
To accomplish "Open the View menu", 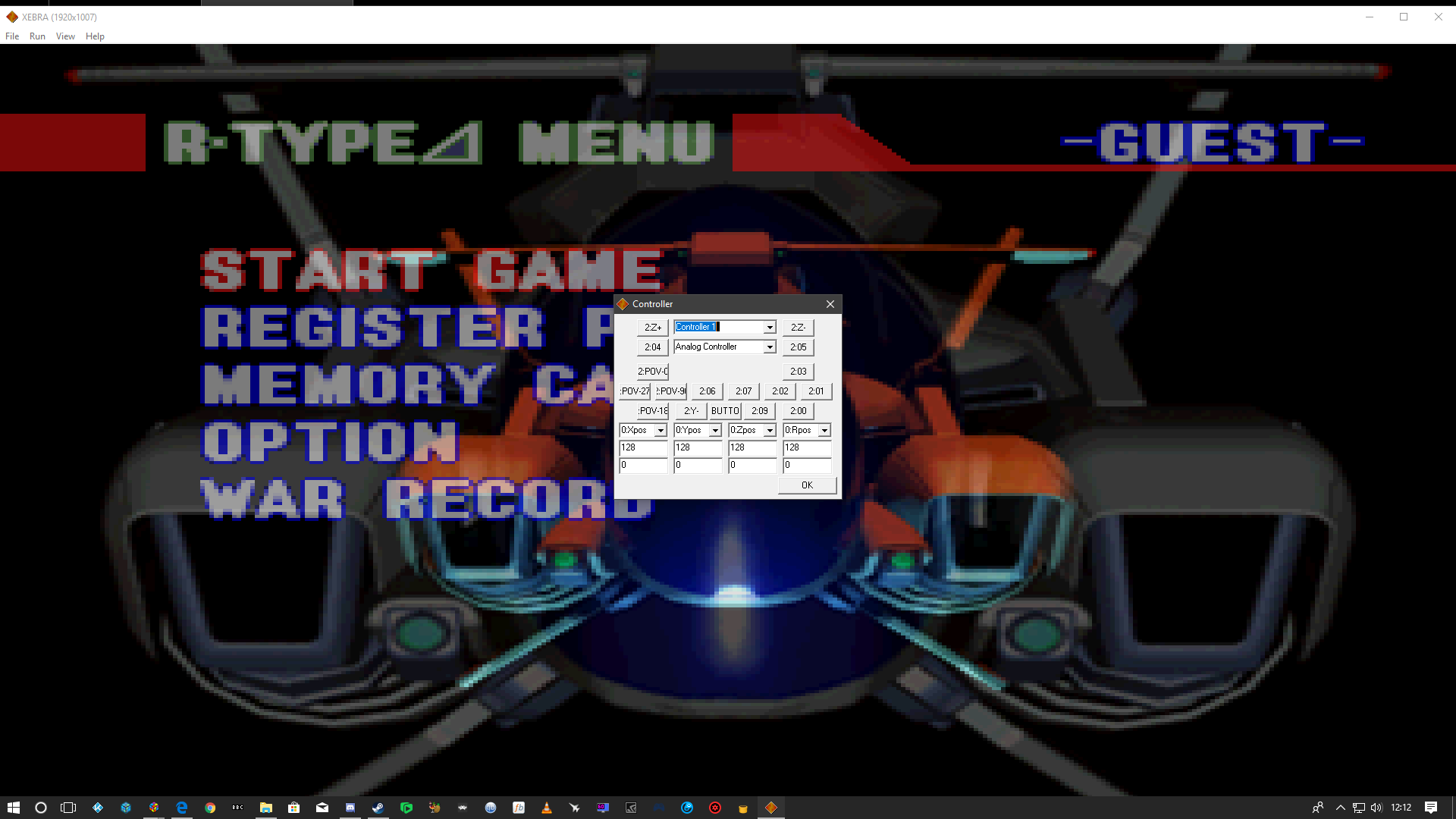I will (65, 36).
